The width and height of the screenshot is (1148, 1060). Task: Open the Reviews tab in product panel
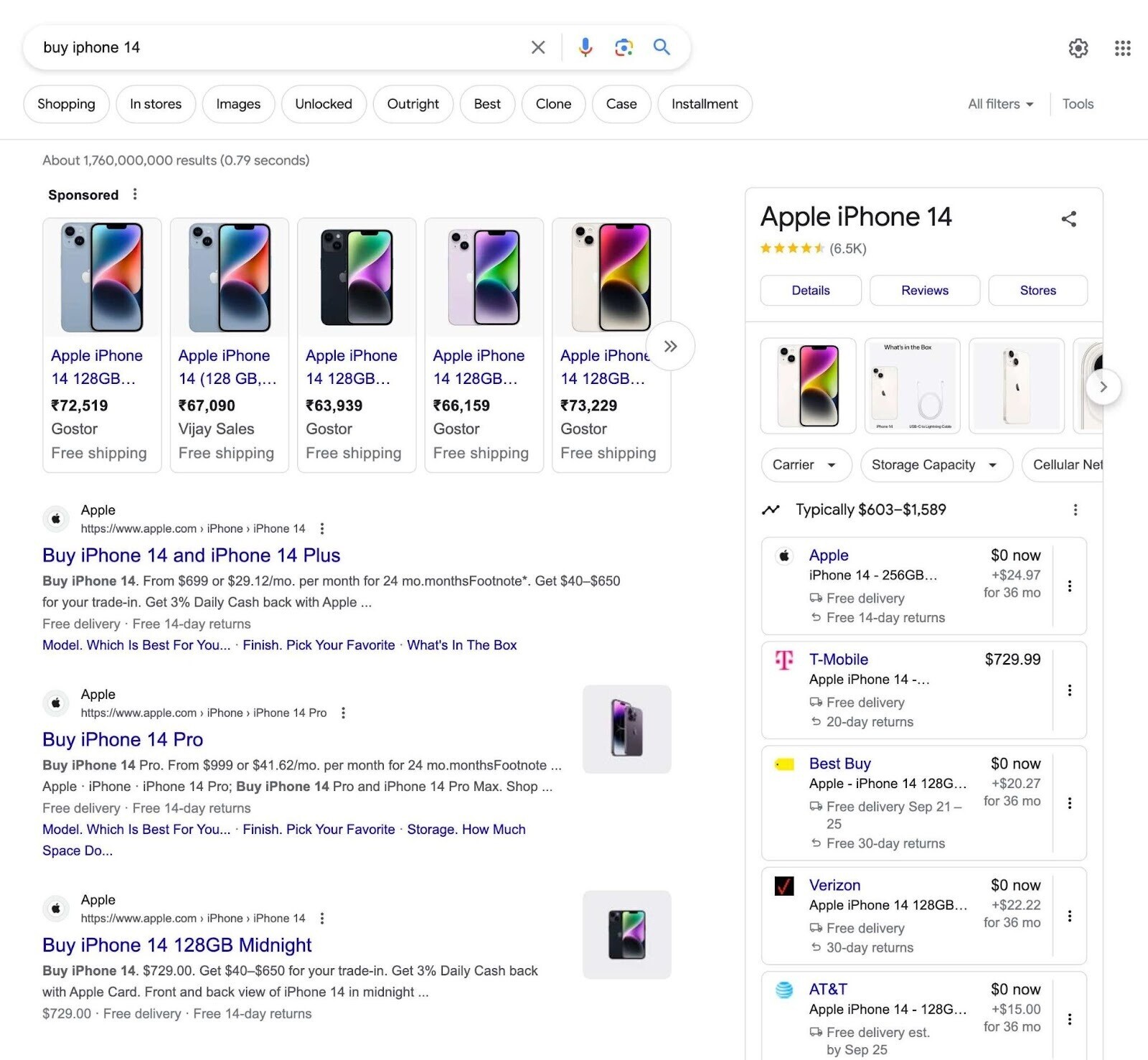tap(925, 291)
